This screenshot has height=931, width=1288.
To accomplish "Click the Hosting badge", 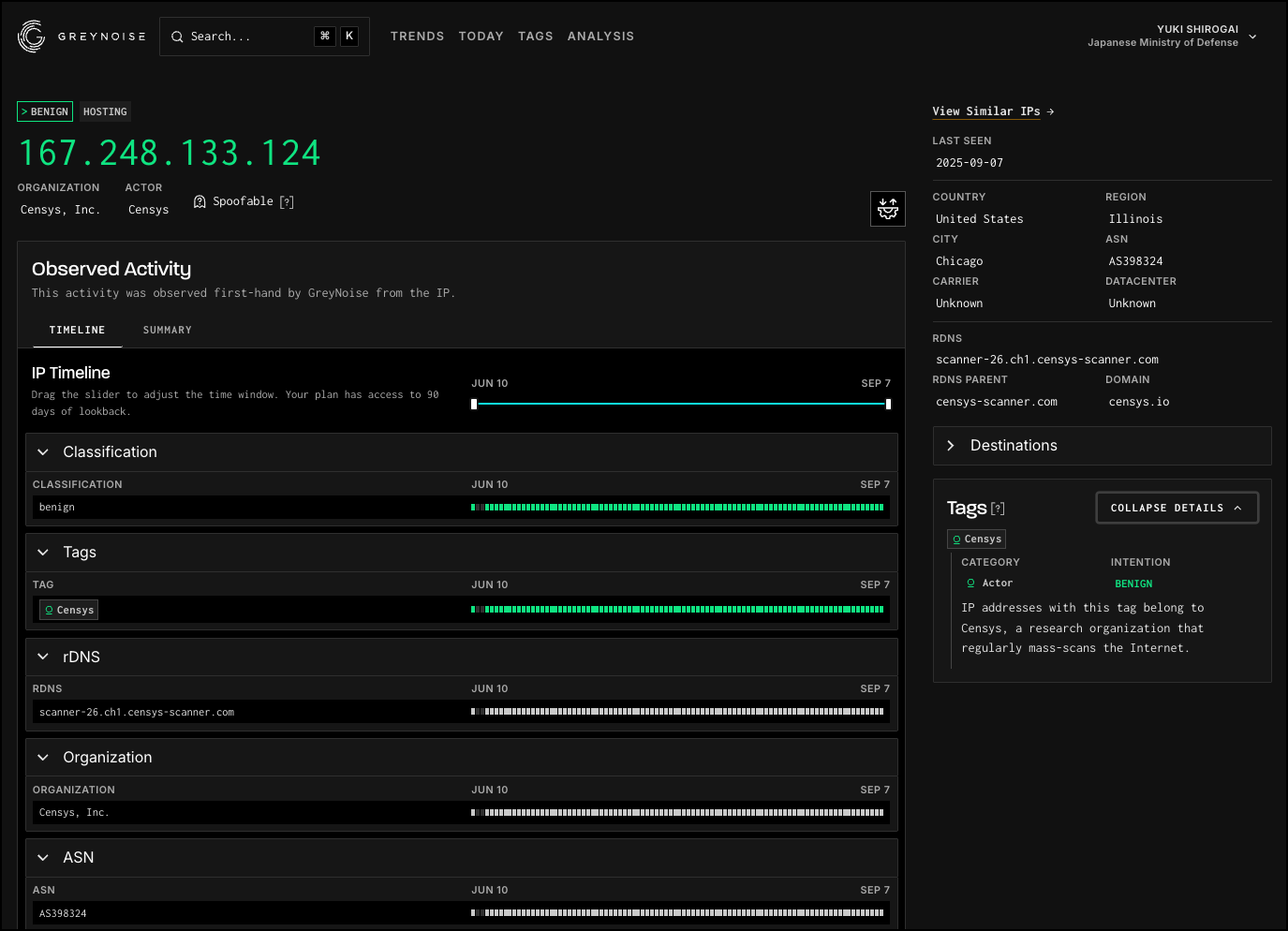I will 105,111.
